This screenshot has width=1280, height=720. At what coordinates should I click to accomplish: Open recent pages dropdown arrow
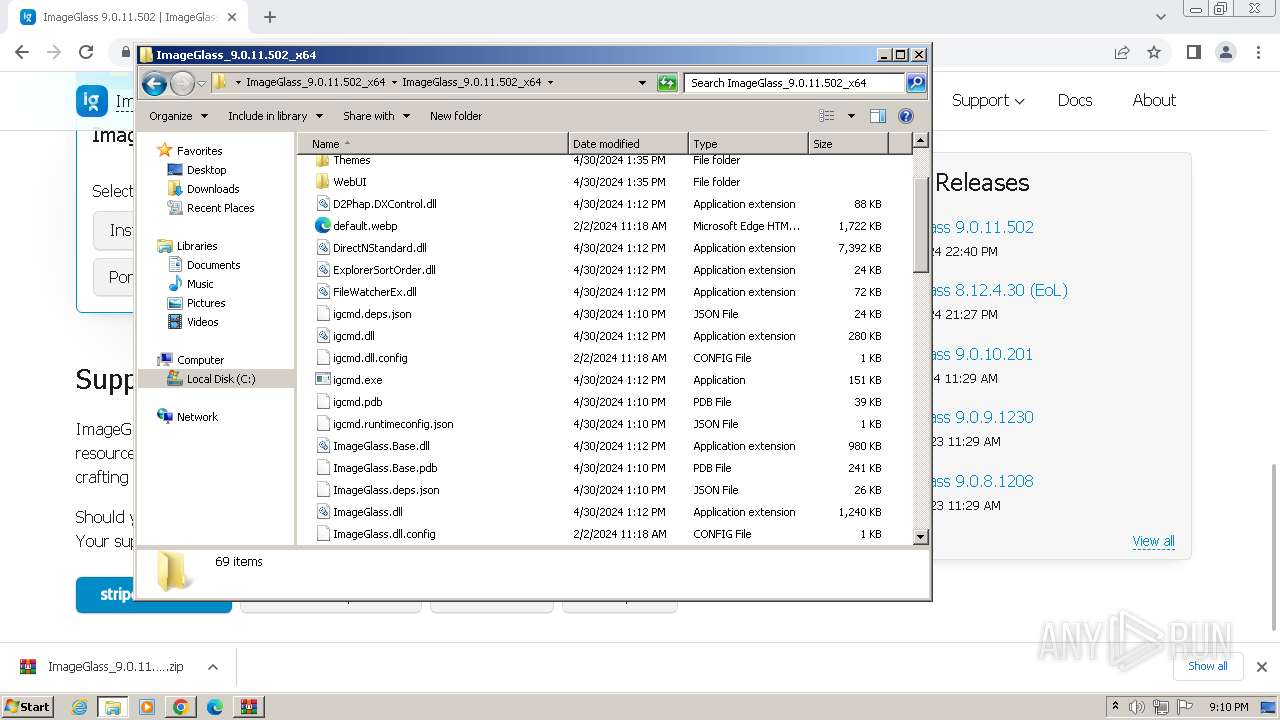click(x=201, y=83)
